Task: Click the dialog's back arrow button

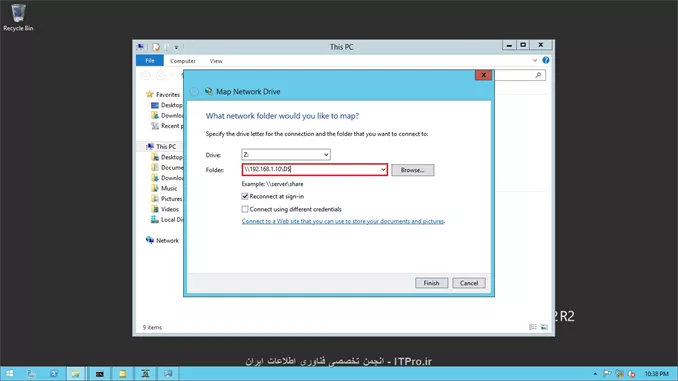Action: tap(195, 92)
